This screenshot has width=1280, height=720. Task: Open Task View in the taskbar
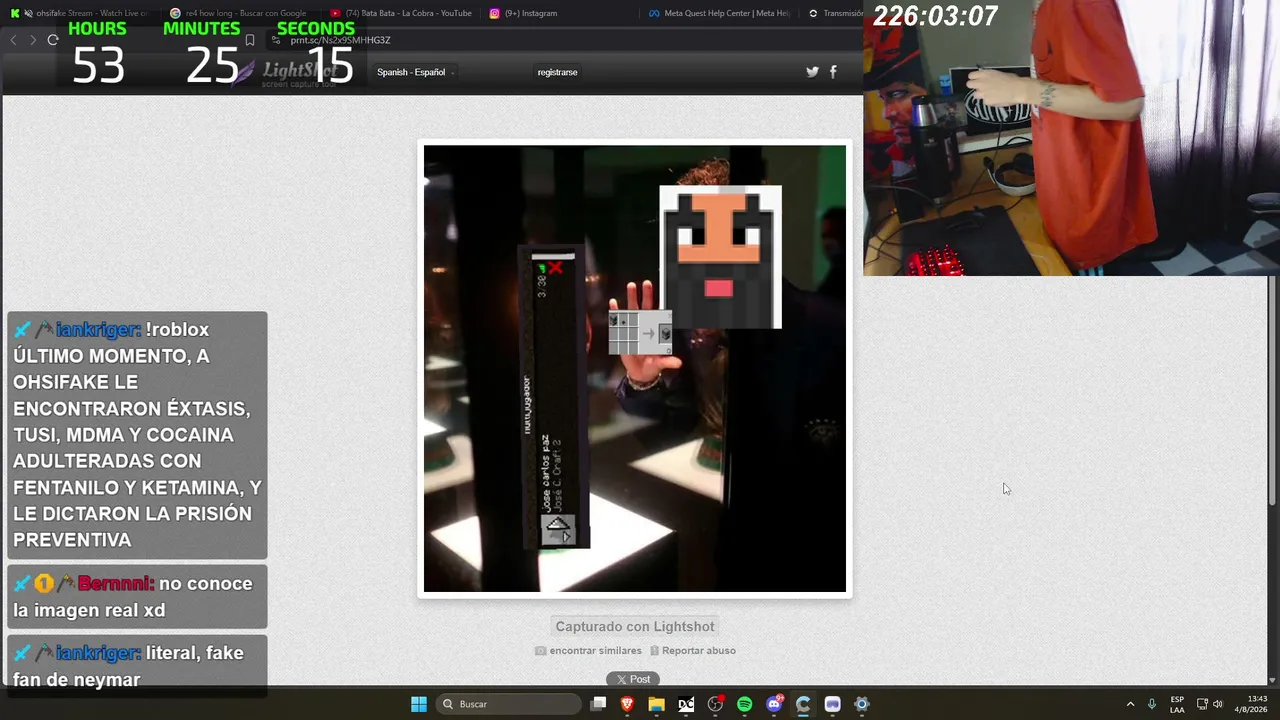point(598,704)
